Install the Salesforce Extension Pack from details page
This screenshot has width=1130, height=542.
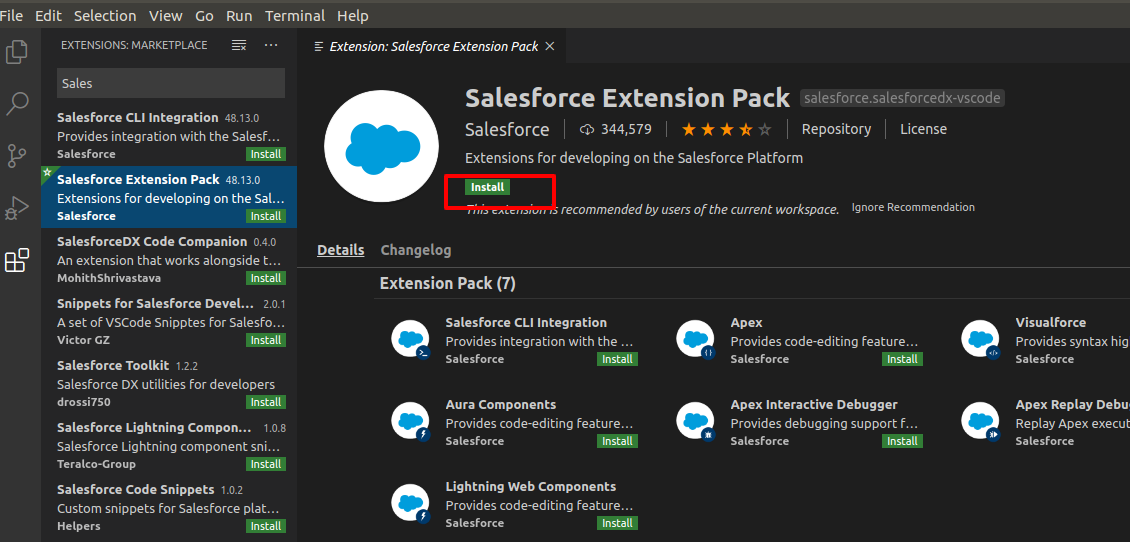point(488,187)
